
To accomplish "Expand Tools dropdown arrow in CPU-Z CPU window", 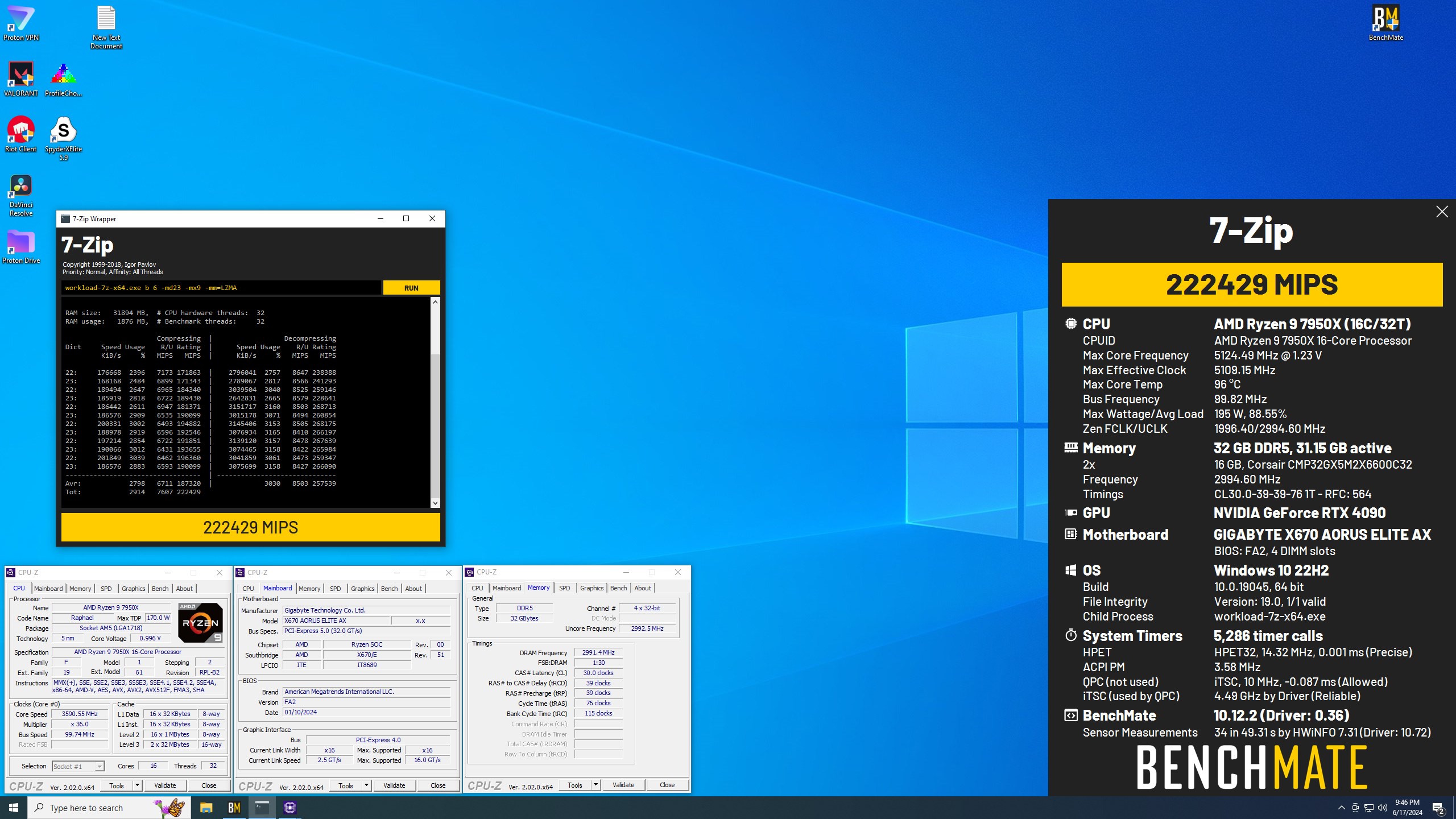I will point(136,785).
